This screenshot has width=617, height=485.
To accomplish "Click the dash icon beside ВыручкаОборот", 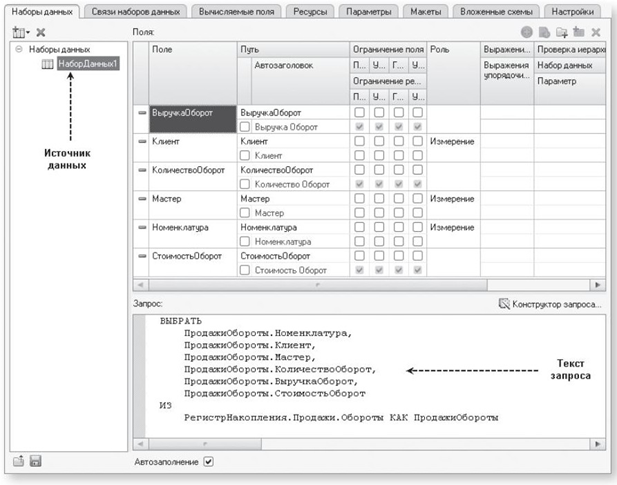I will [142, 112].
